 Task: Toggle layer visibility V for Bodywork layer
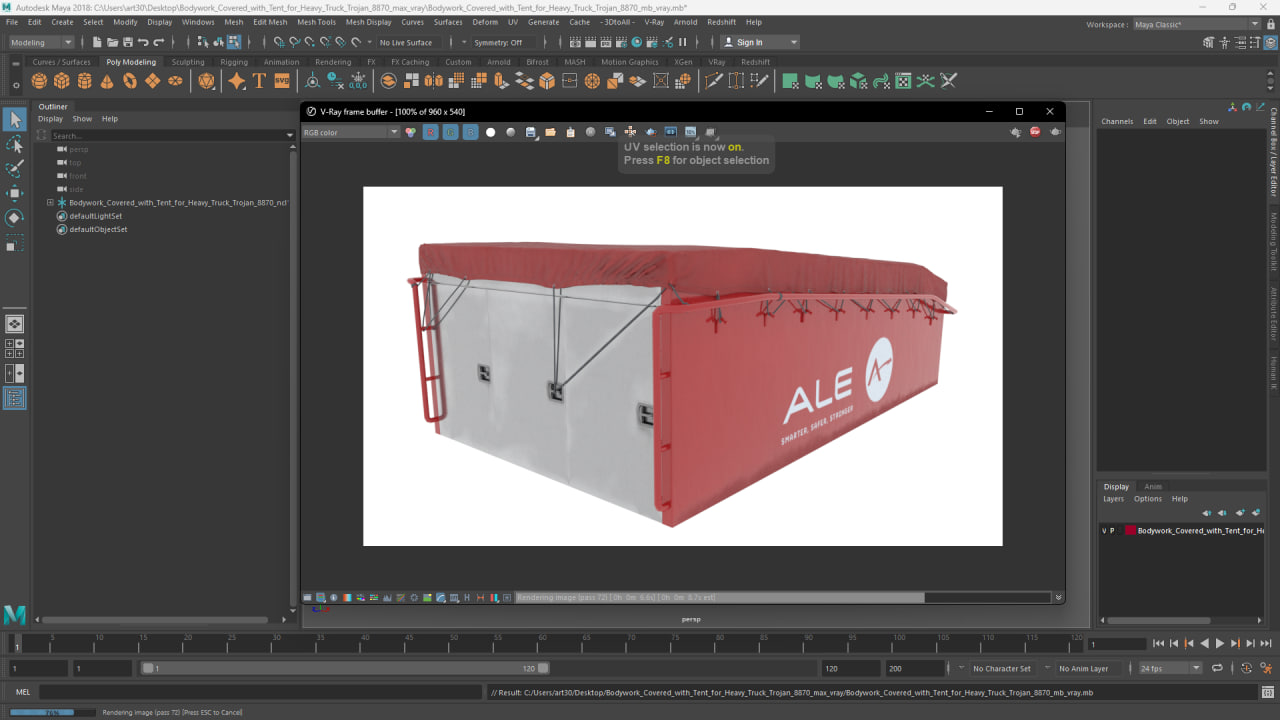(x=1104, y=531)
